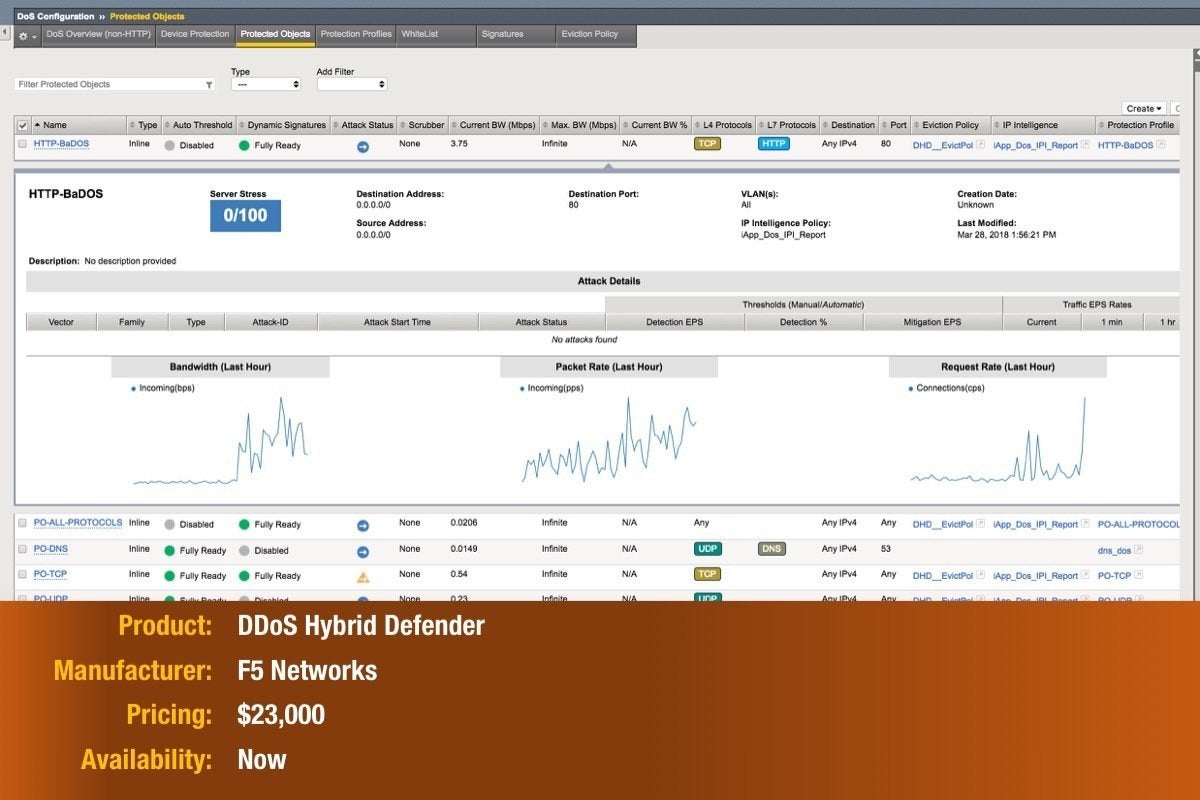
Task: Check the PO-TCP row checkbox
Action: click(x=23, y=575)
